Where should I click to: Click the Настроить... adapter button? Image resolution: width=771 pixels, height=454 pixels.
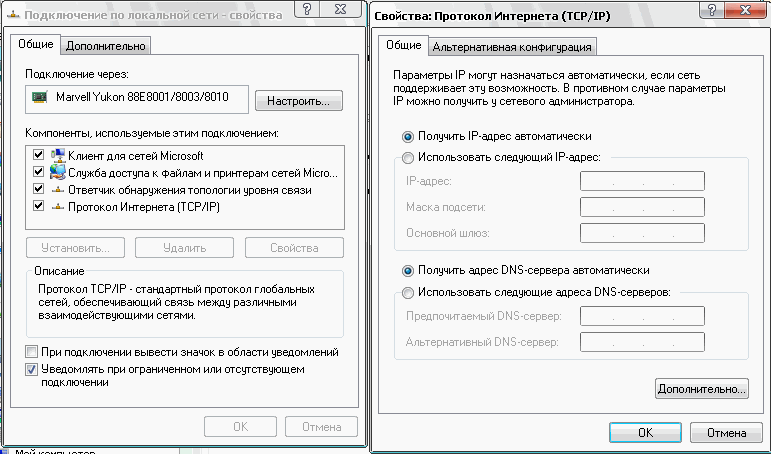(298, 101)
